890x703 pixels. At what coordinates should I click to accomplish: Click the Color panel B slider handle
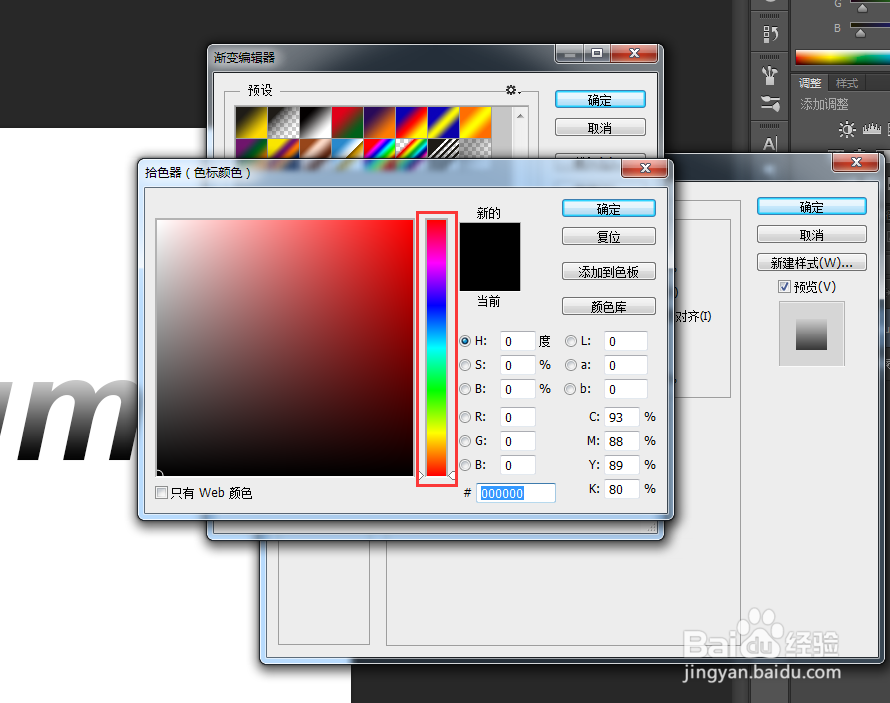(860, 33)
